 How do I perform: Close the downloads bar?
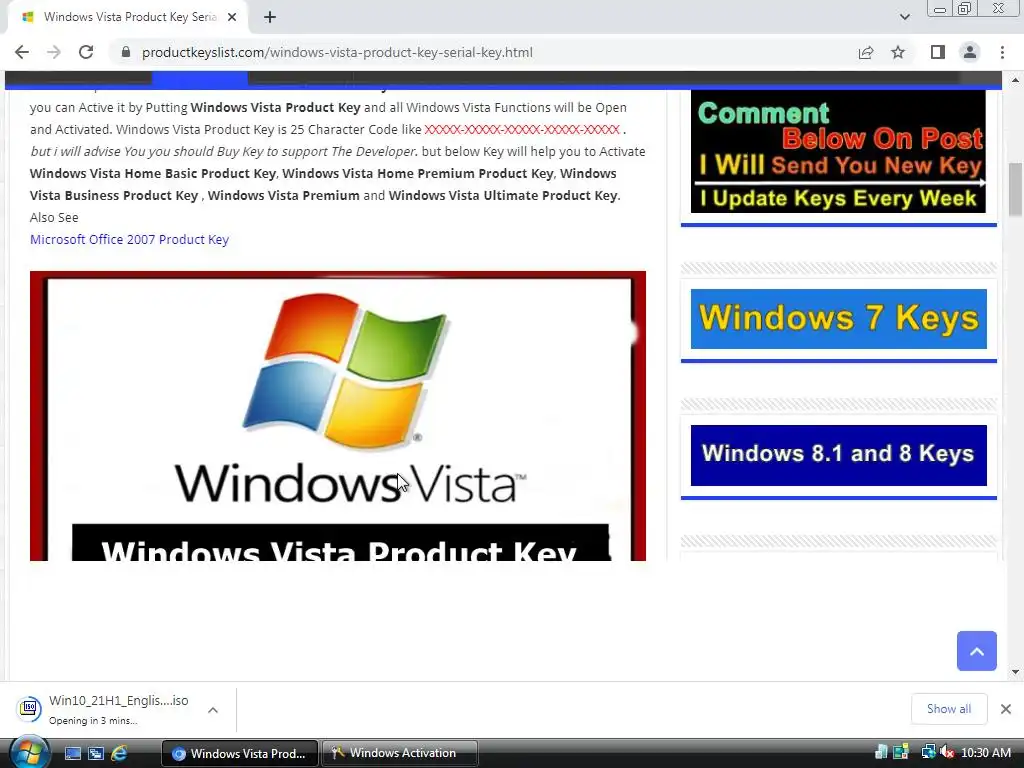click(1006, 709)
